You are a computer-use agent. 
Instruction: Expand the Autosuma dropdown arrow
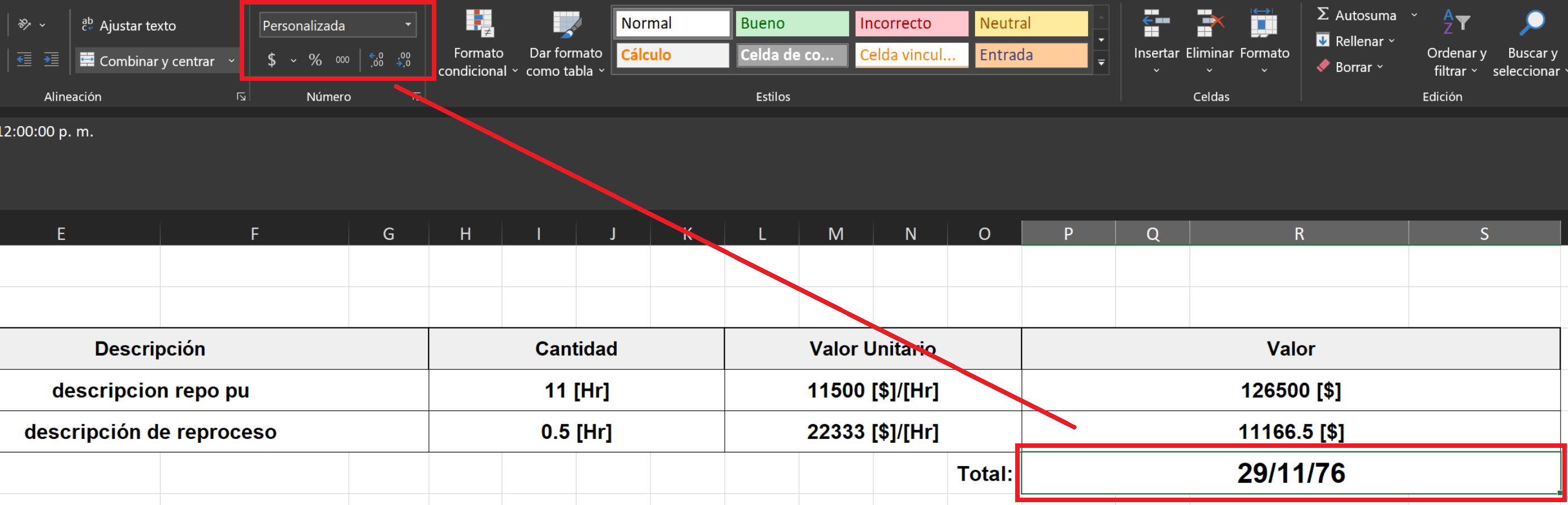click(x=1414, y=15)
